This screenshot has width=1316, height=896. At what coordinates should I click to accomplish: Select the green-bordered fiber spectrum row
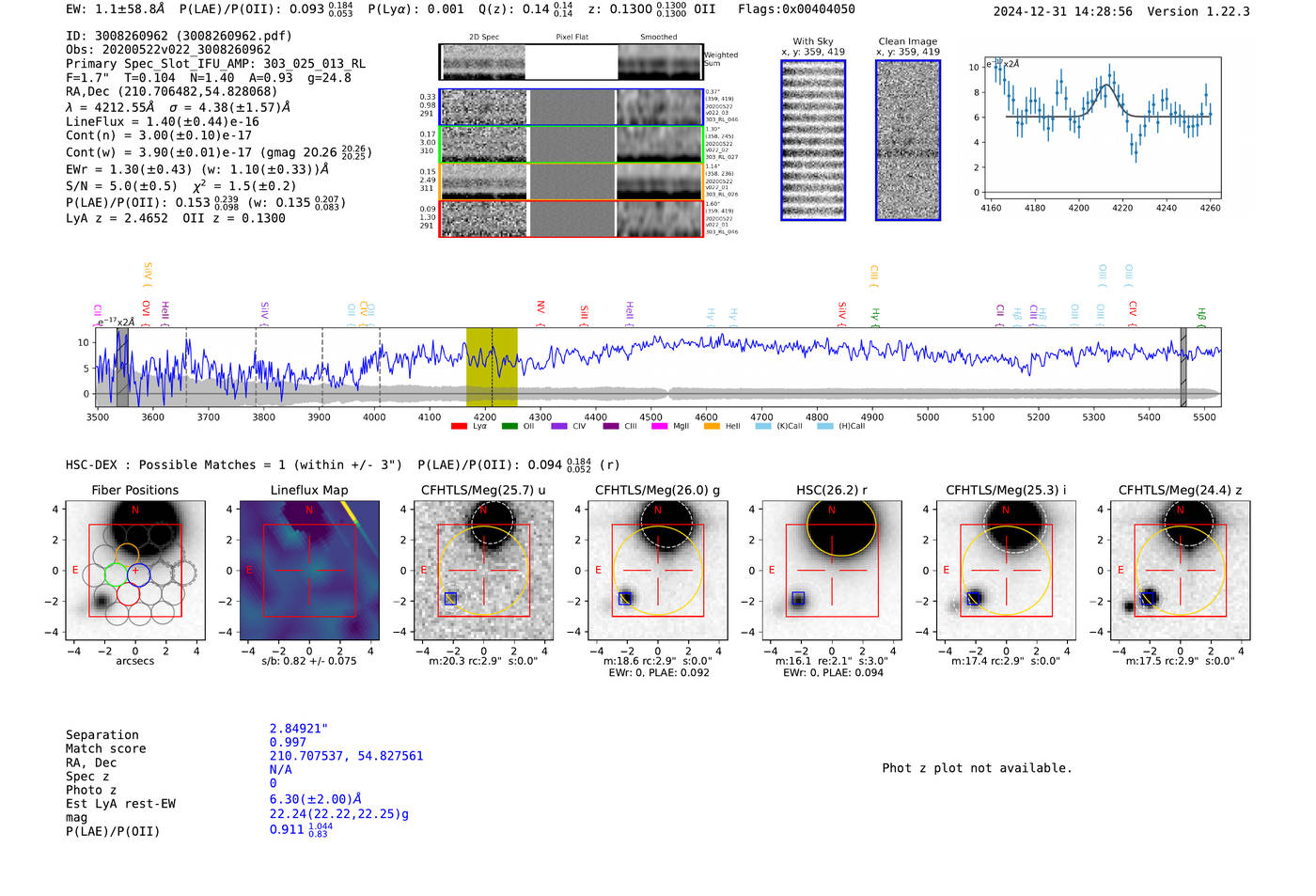(572, 145)
